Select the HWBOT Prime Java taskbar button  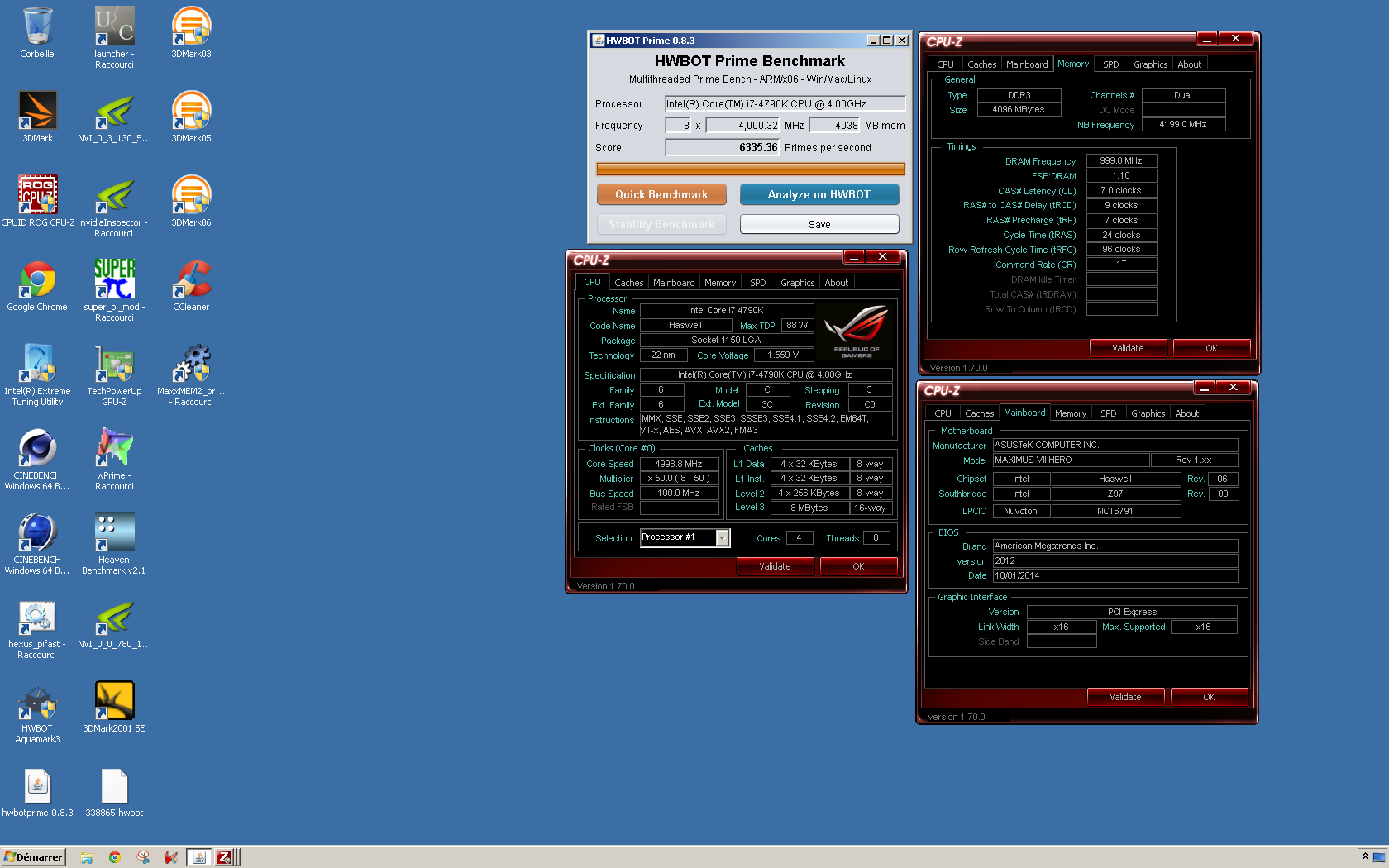click(198, 857)
